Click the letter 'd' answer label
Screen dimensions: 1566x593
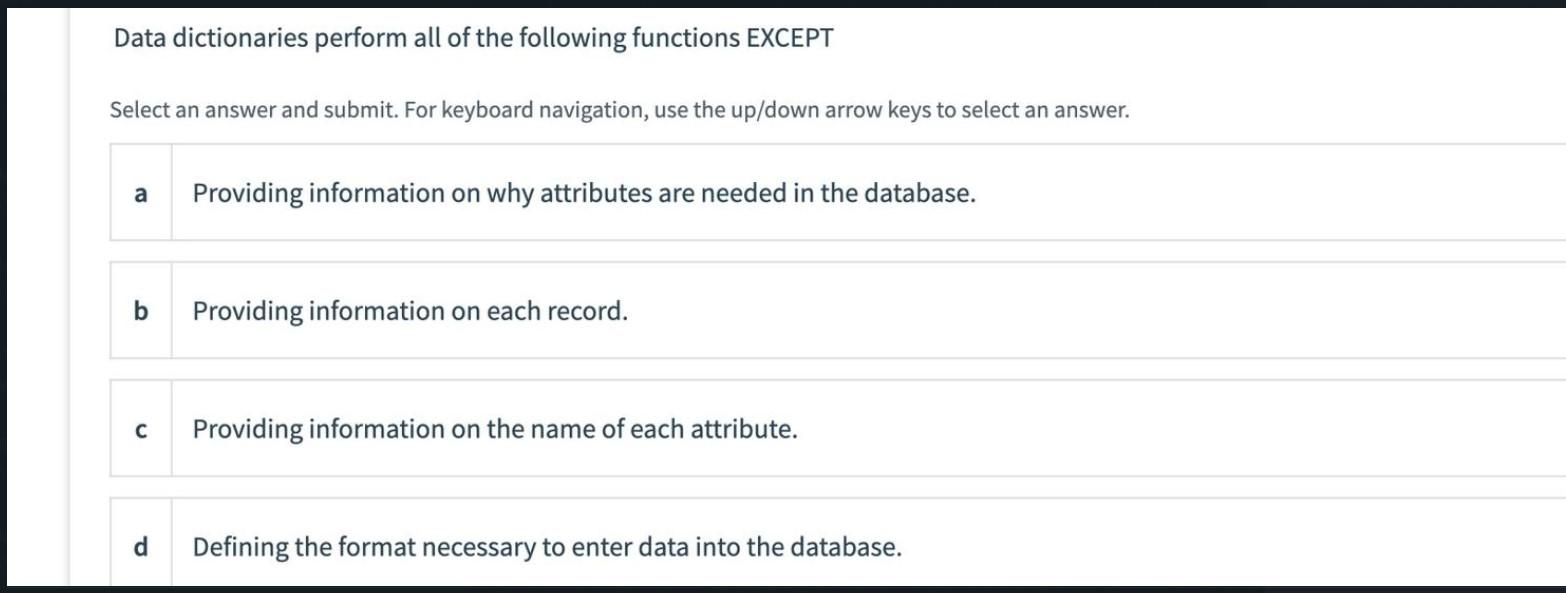[141, 547]
